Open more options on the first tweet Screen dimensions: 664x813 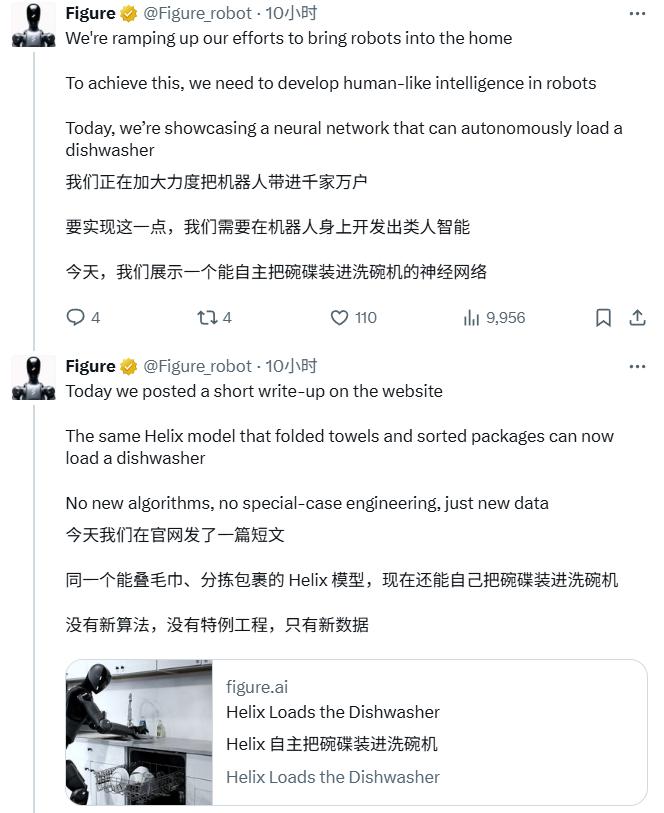[637, 13]
